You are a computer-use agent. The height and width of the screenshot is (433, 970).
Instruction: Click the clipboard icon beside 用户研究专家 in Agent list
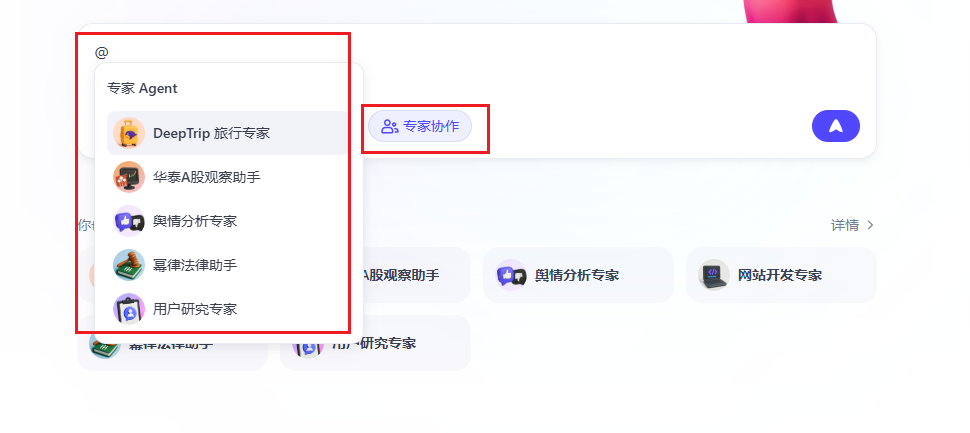129,309
